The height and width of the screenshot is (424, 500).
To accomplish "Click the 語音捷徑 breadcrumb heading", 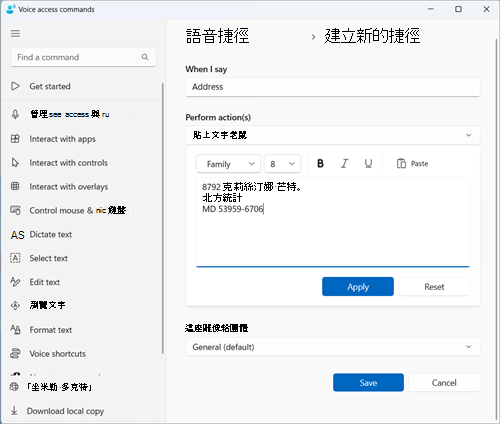I will pos(217,36).
